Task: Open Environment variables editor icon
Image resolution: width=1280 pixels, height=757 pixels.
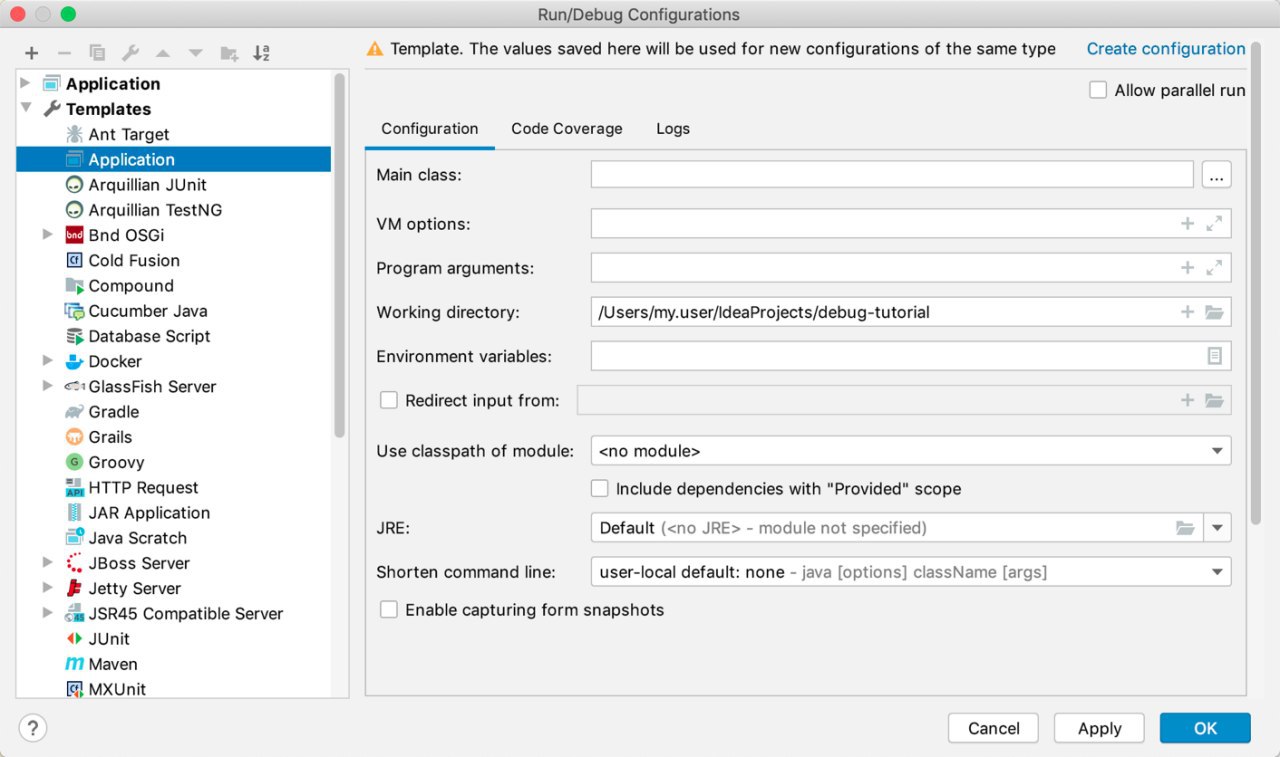Action: [1214, 356]
